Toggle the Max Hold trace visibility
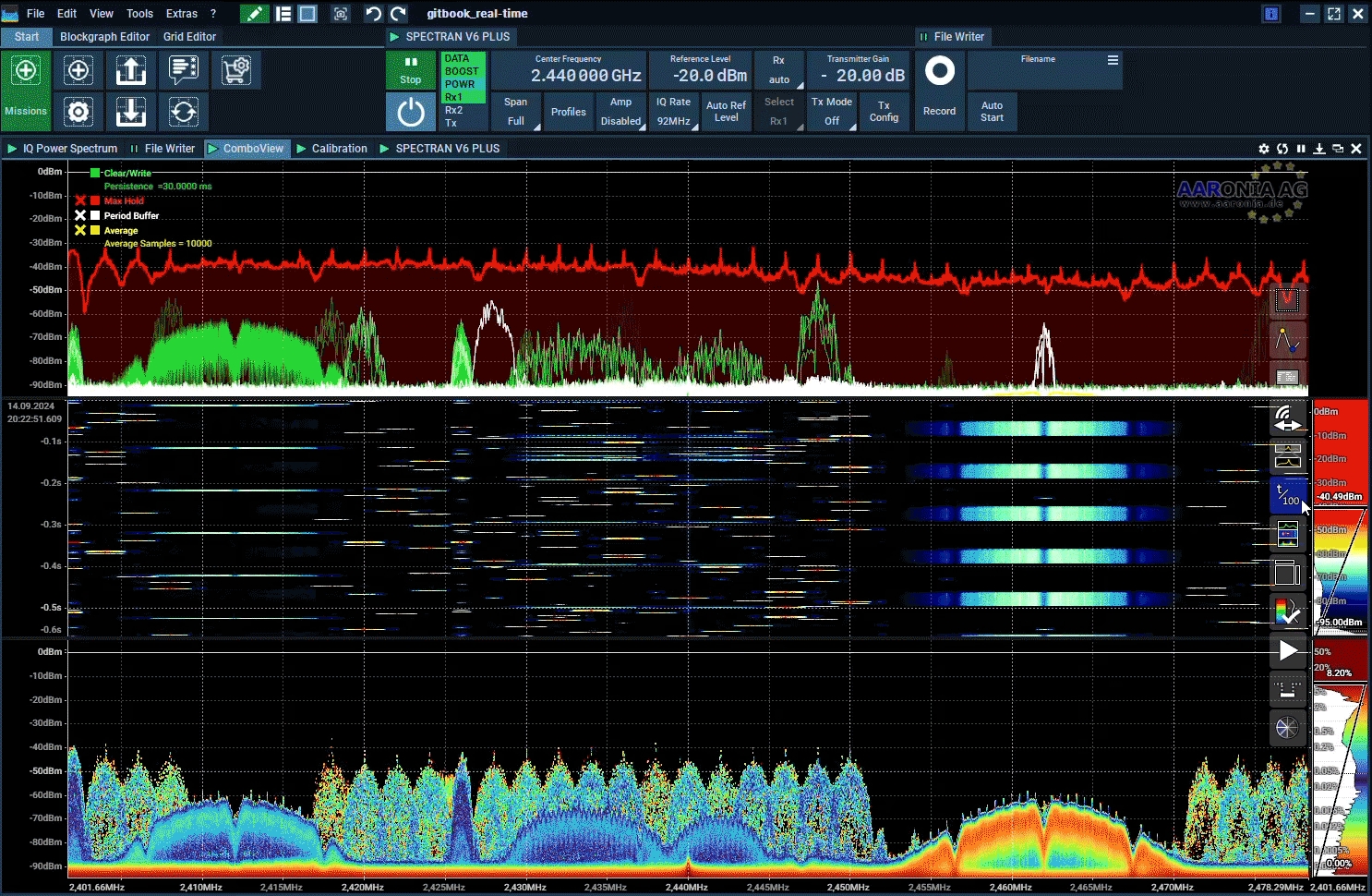The width and height of the screenshot is (1372, 896). coord(94,200)
